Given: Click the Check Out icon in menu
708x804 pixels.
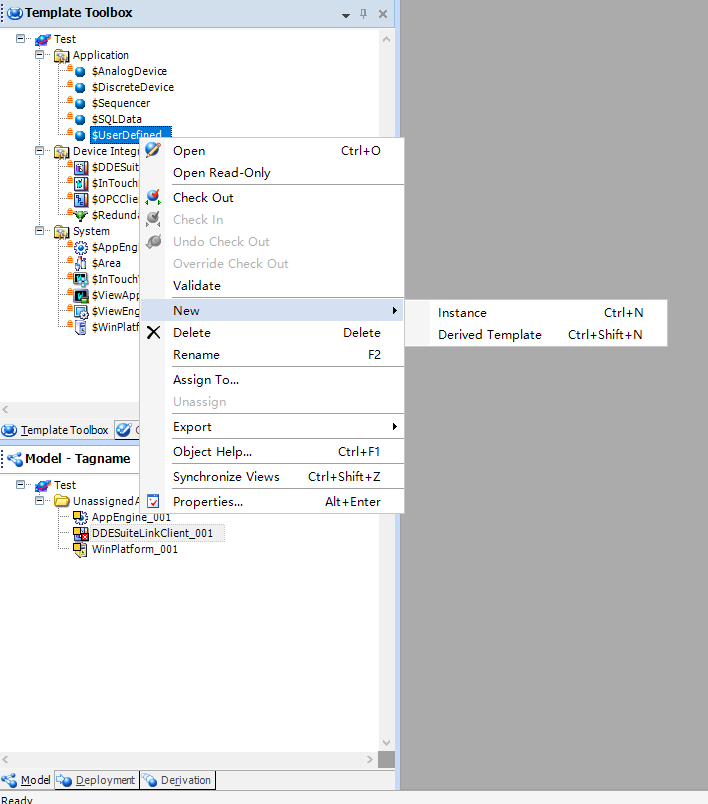Looking at the screenshot, I should [153, 198].
